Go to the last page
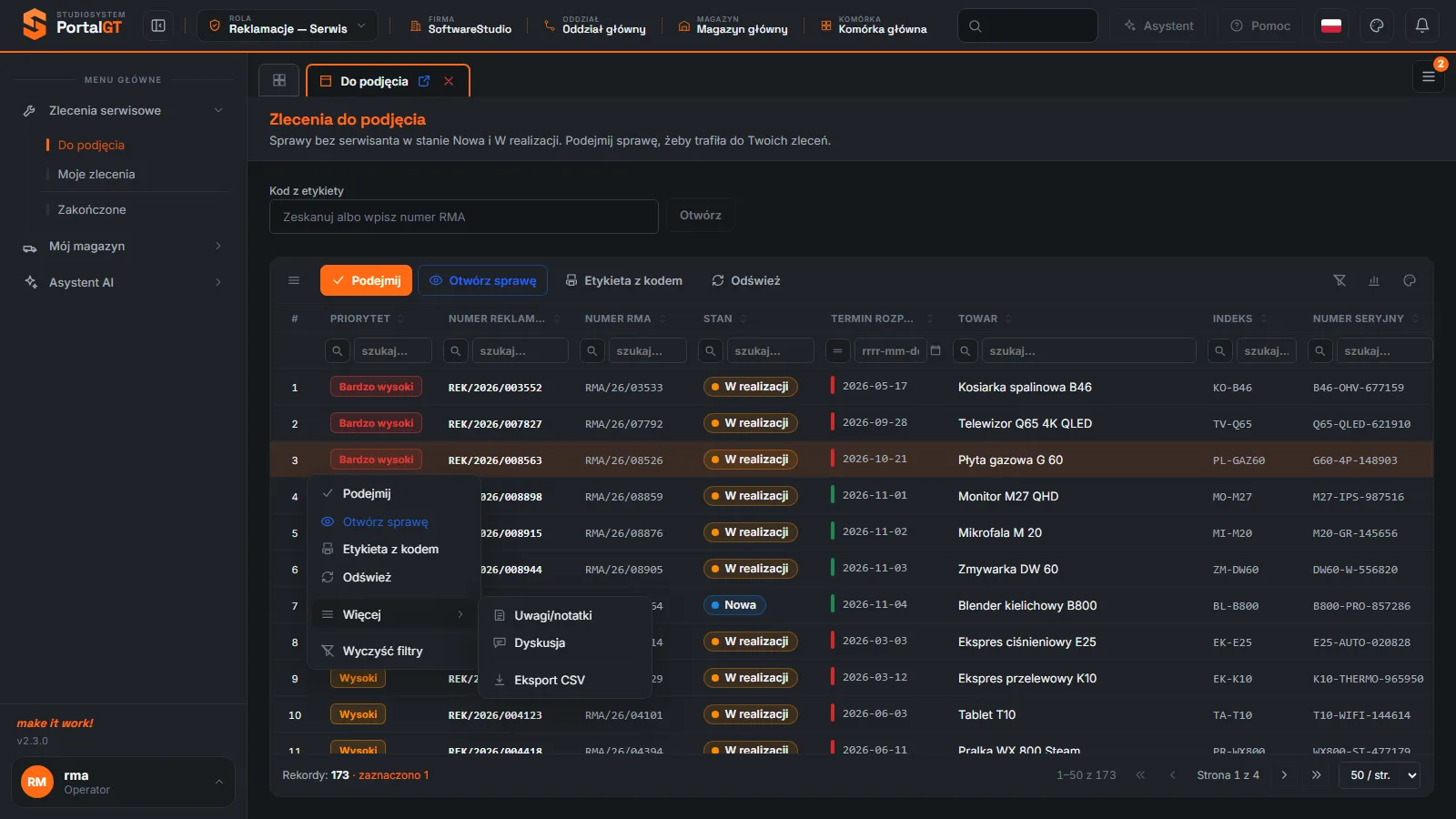 click(x=1317, y=775)
